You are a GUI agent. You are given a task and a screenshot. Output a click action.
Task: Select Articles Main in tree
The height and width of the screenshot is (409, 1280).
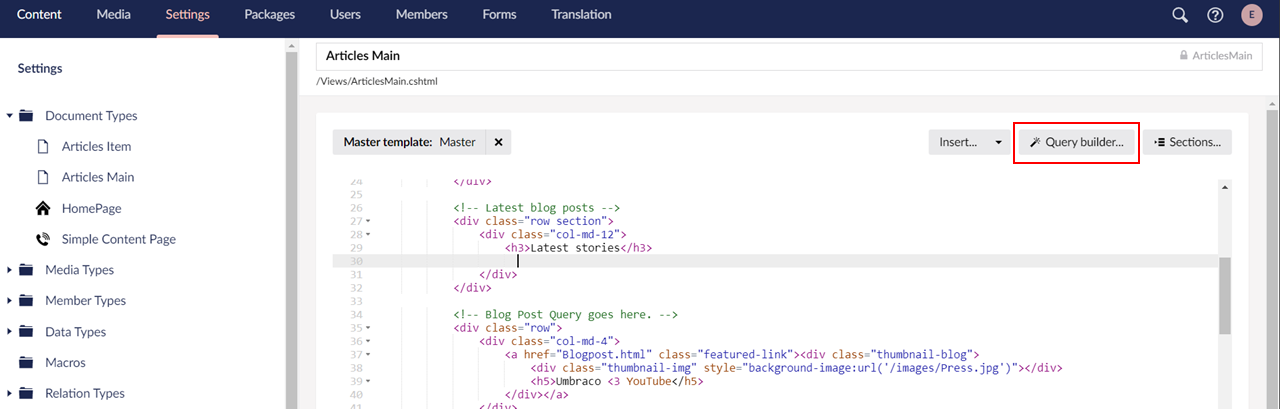[x=98, y=177]
